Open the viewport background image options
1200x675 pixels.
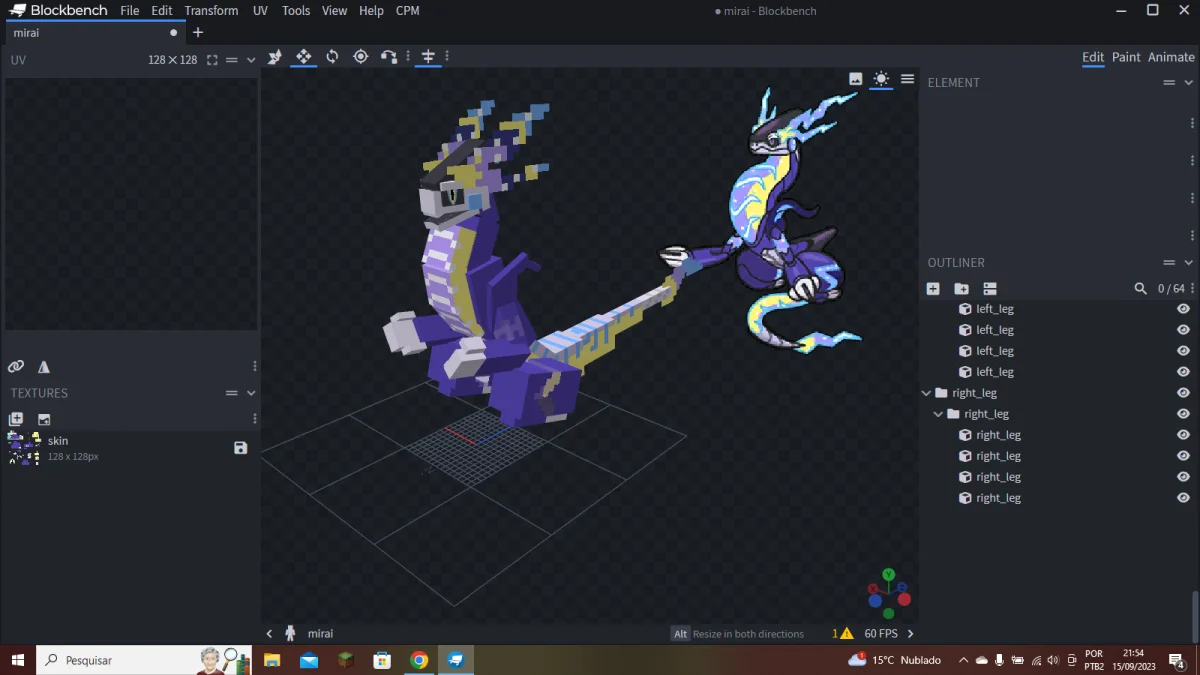856,79
